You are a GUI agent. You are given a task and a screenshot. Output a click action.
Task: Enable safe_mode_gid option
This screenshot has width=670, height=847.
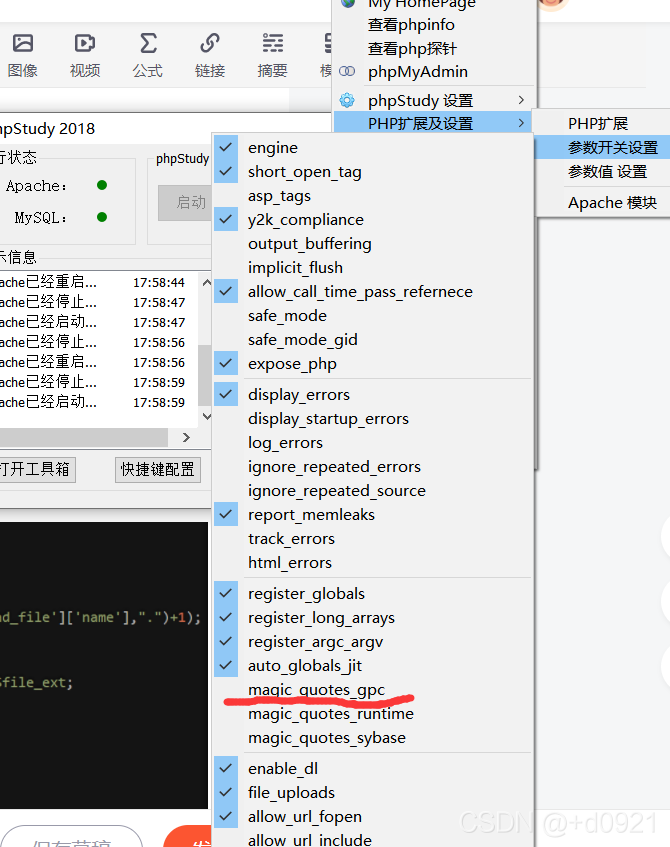pyautogui.click(x=373, y=340)
